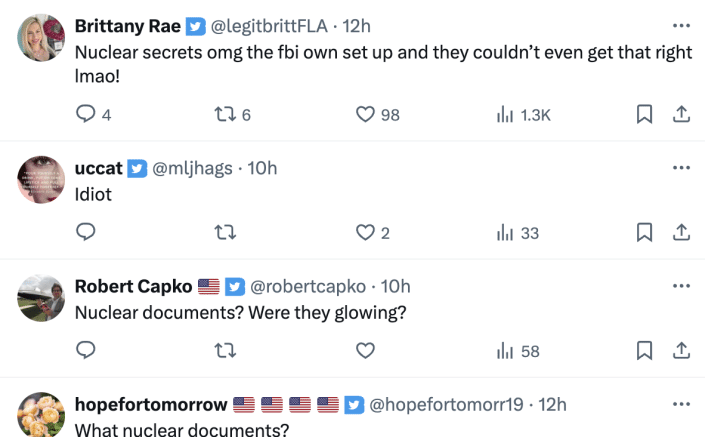Like uccat's "Idiot" tweet

(366, 233)
